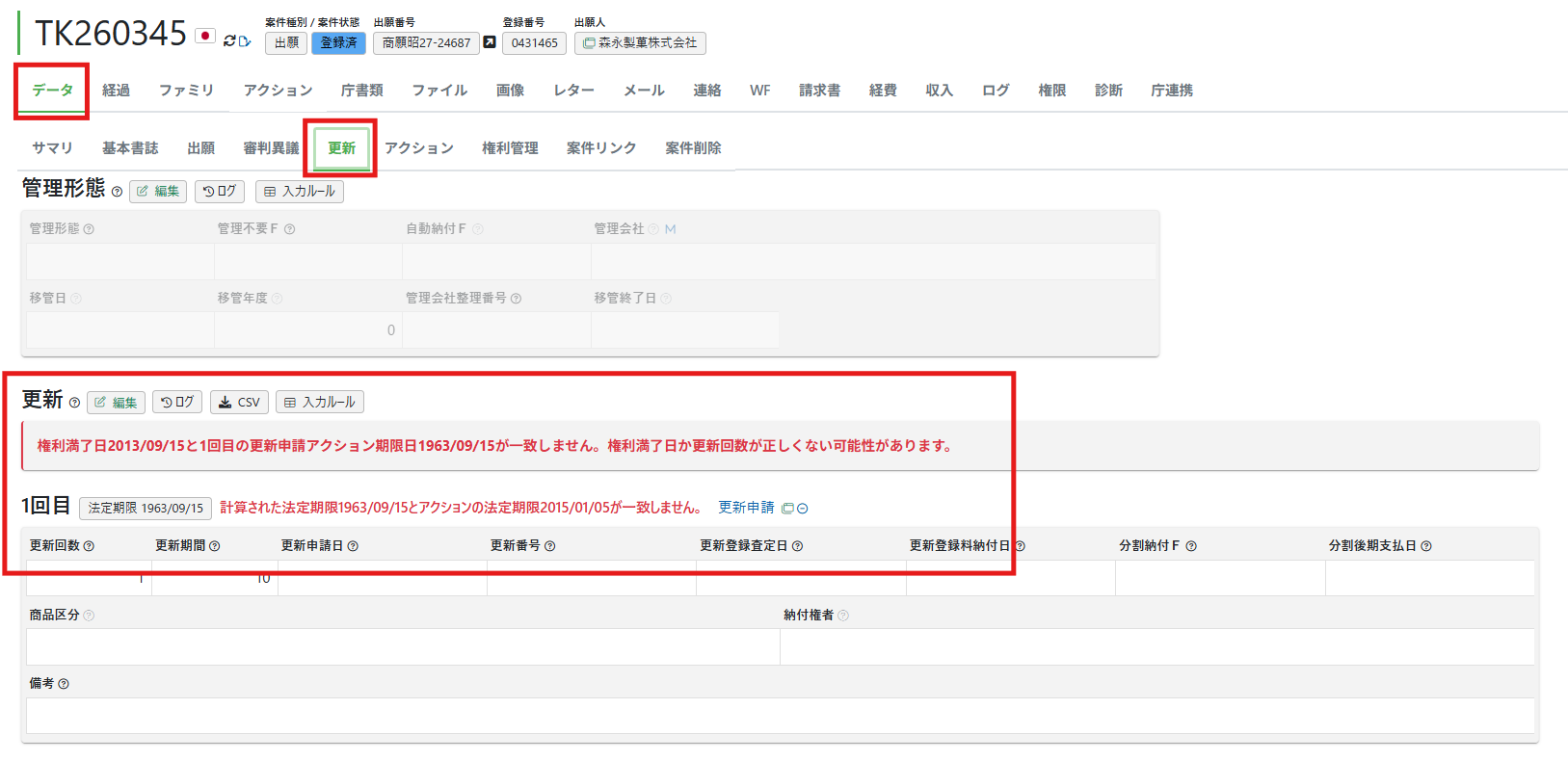The image size is (1568, 761).
Task: Select the 審判異議 sub-tab
Action: [271, 147]
